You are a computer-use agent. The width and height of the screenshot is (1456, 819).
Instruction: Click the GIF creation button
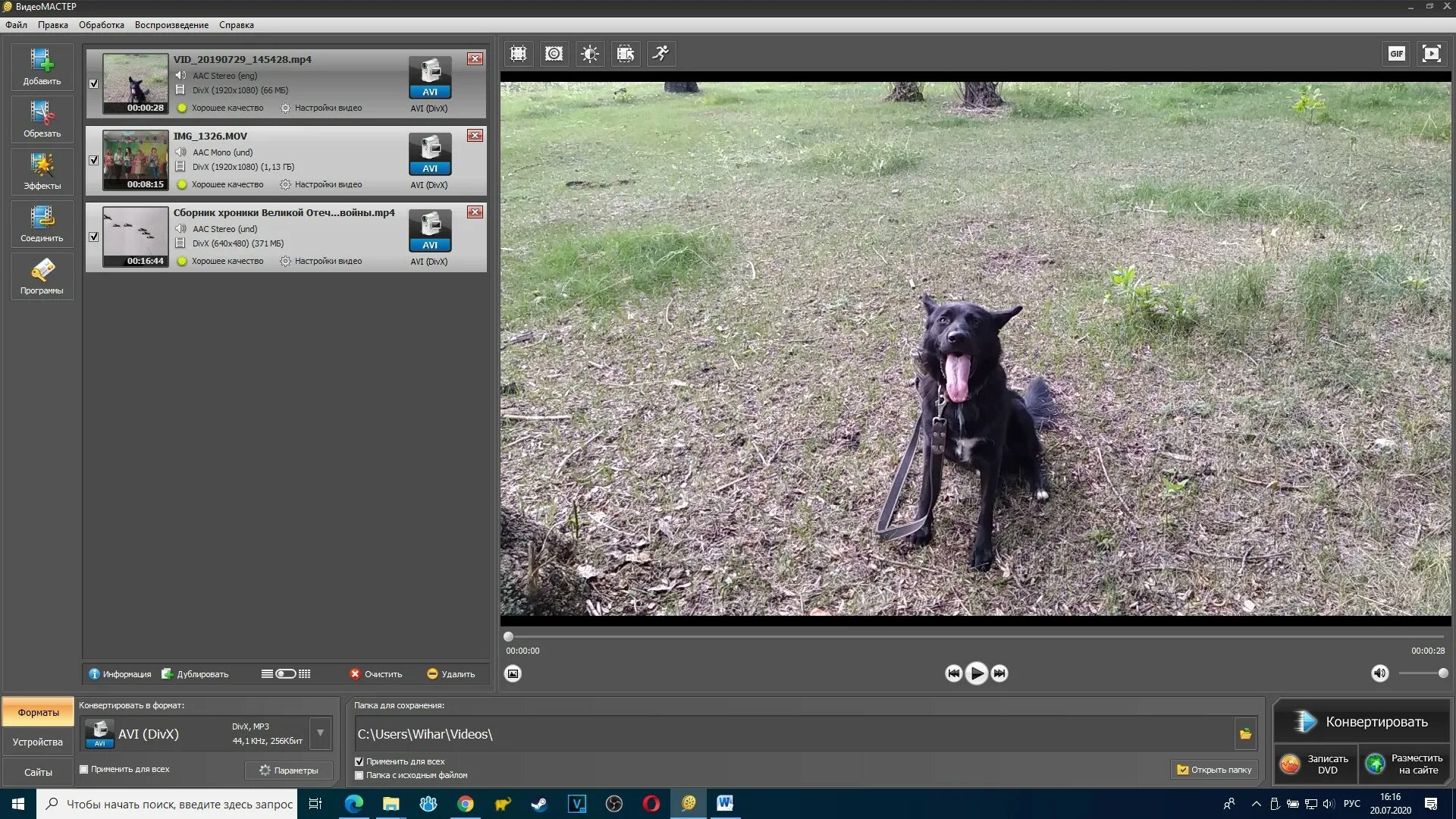(x=1396, y=54)
